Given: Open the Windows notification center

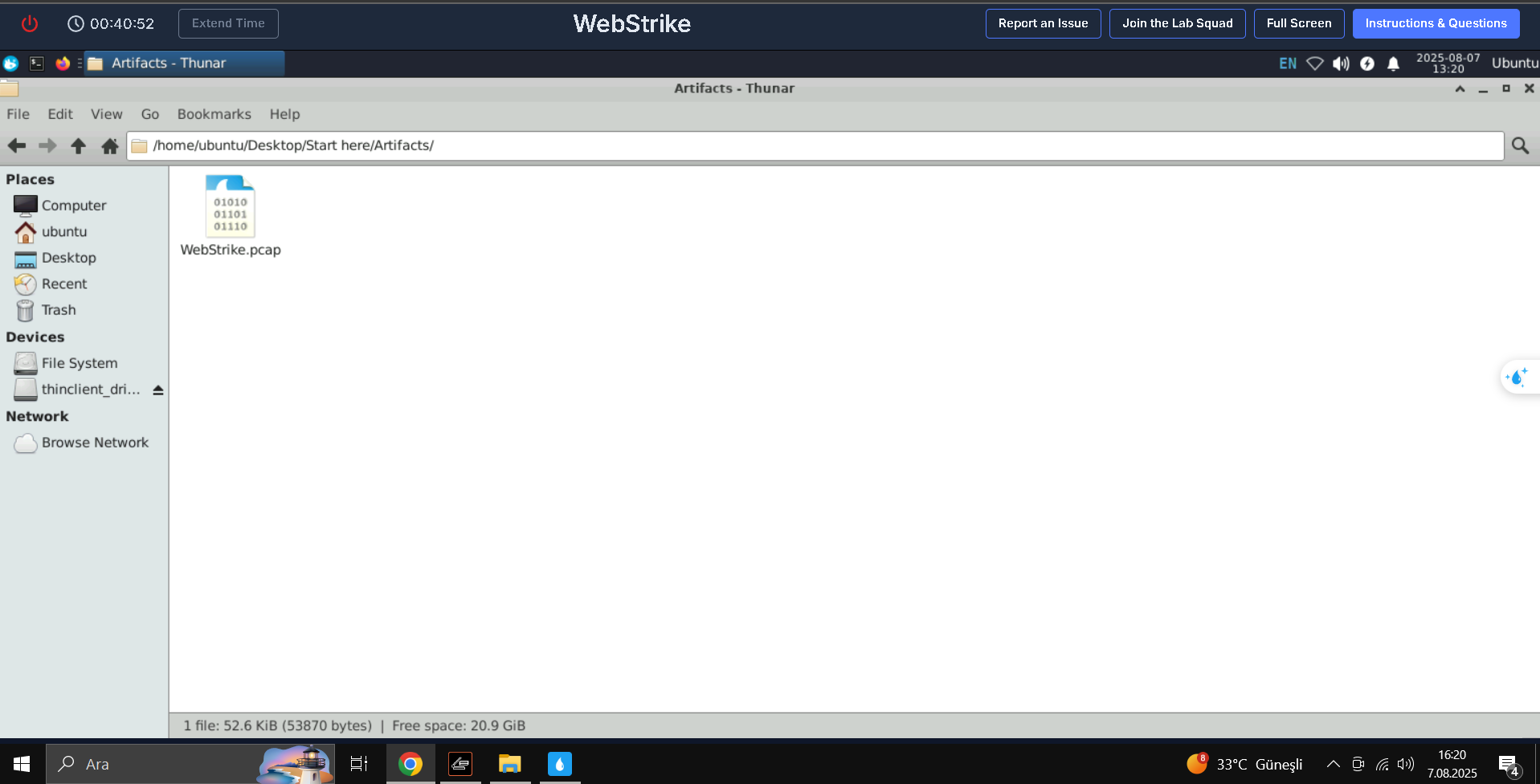Looking at the screenshot, I should pyautogui.click(x=1509, y=765).
